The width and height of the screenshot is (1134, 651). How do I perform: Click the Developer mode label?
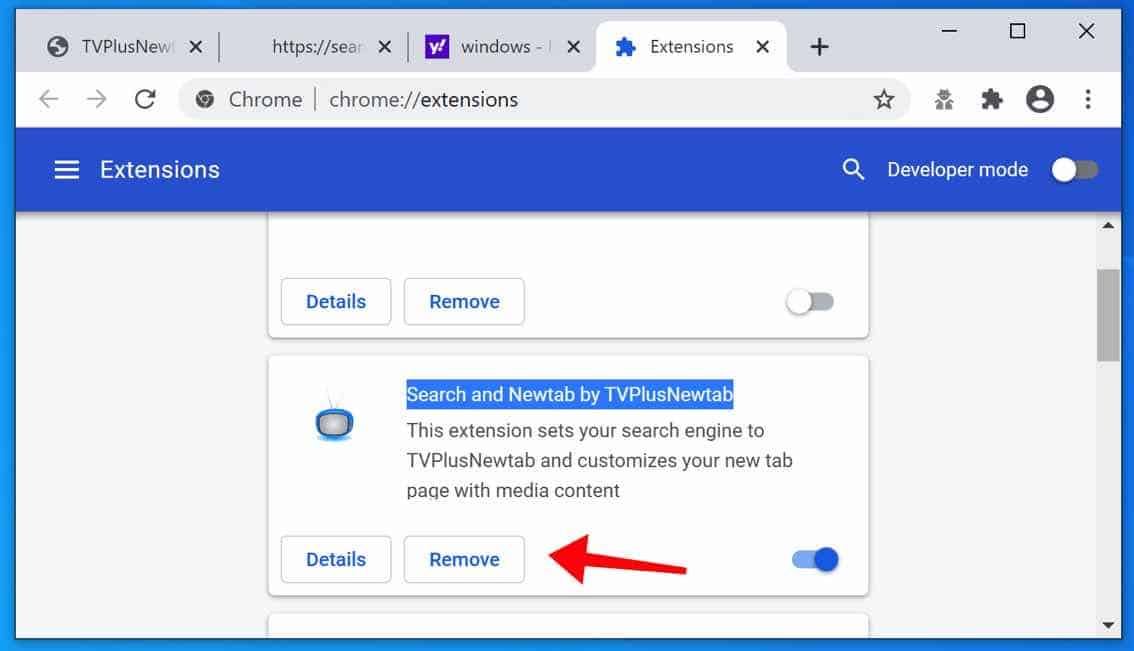click(958, 170)
